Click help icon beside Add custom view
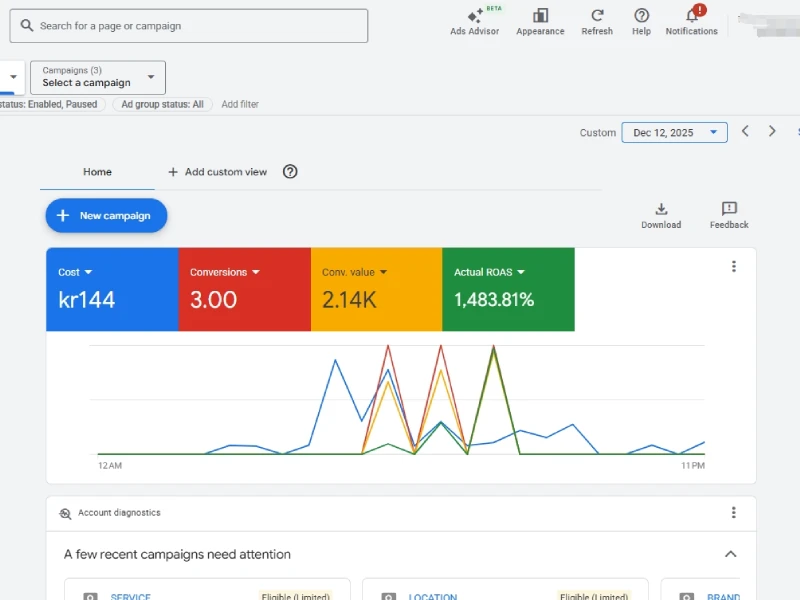Viewport: 800px width, 600px height. (x=290, y=172)
